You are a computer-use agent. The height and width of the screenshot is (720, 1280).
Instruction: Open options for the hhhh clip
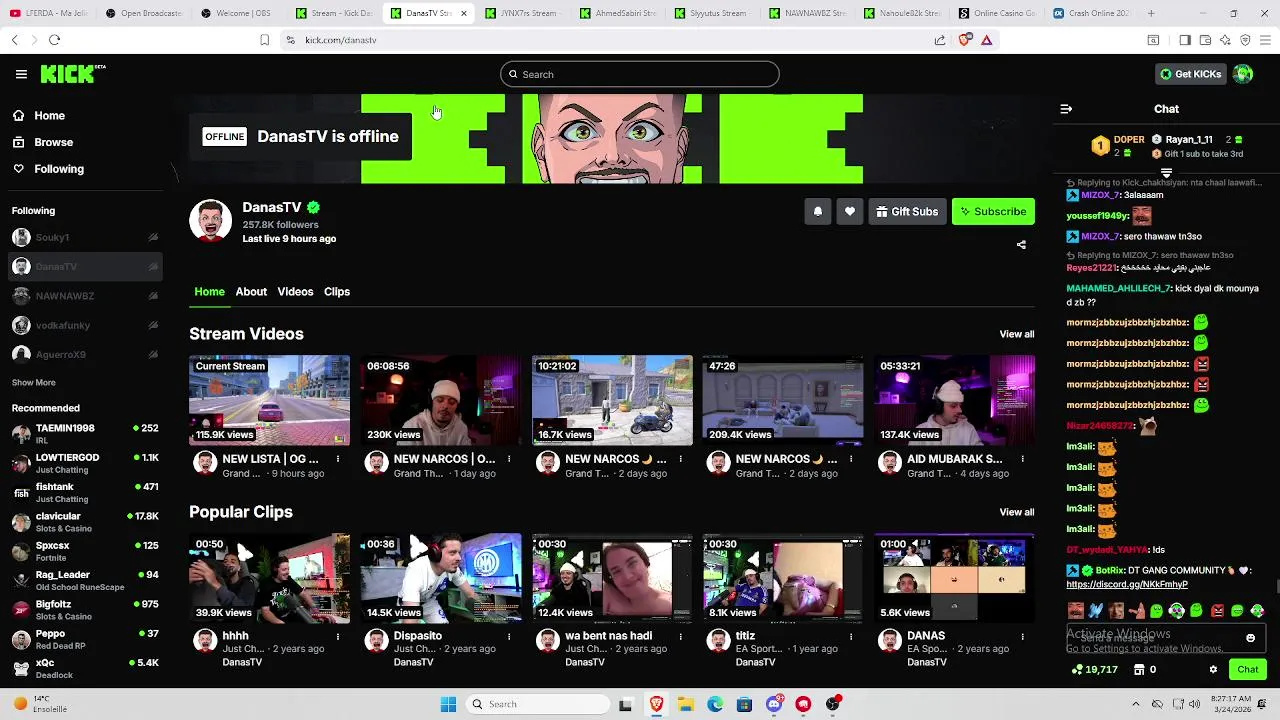tap(338, 636)
